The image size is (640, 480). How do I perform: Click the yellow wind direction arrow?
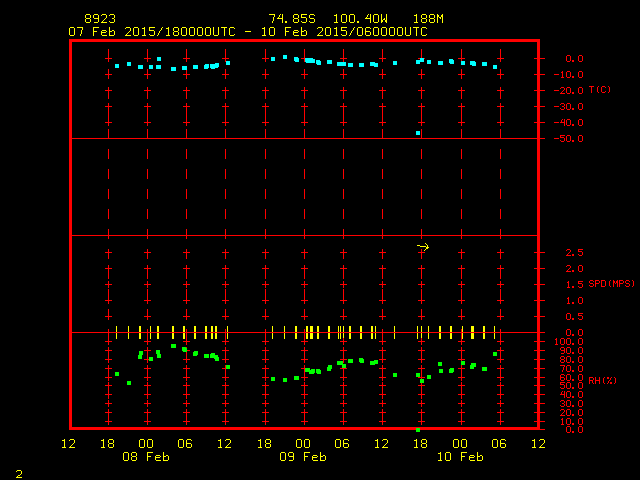(x=423, y=247)
